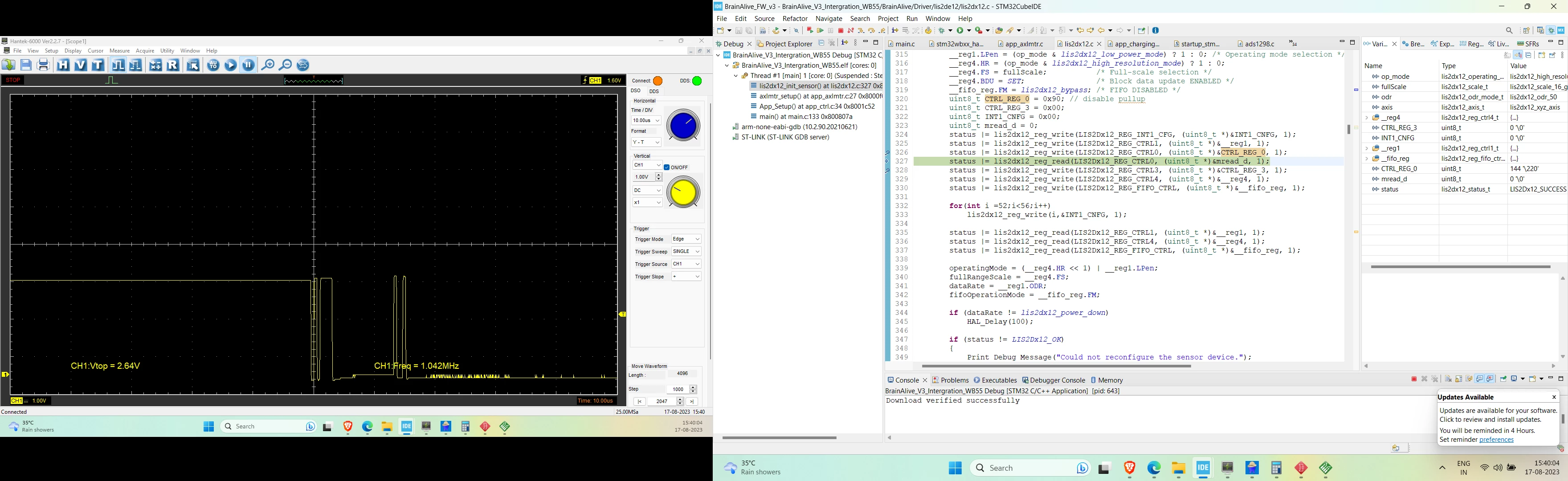The height and width of the screenshot is (481, 1568).
Task: Click the Collapse All icon in Variables view
Action: pos(1528,55)
